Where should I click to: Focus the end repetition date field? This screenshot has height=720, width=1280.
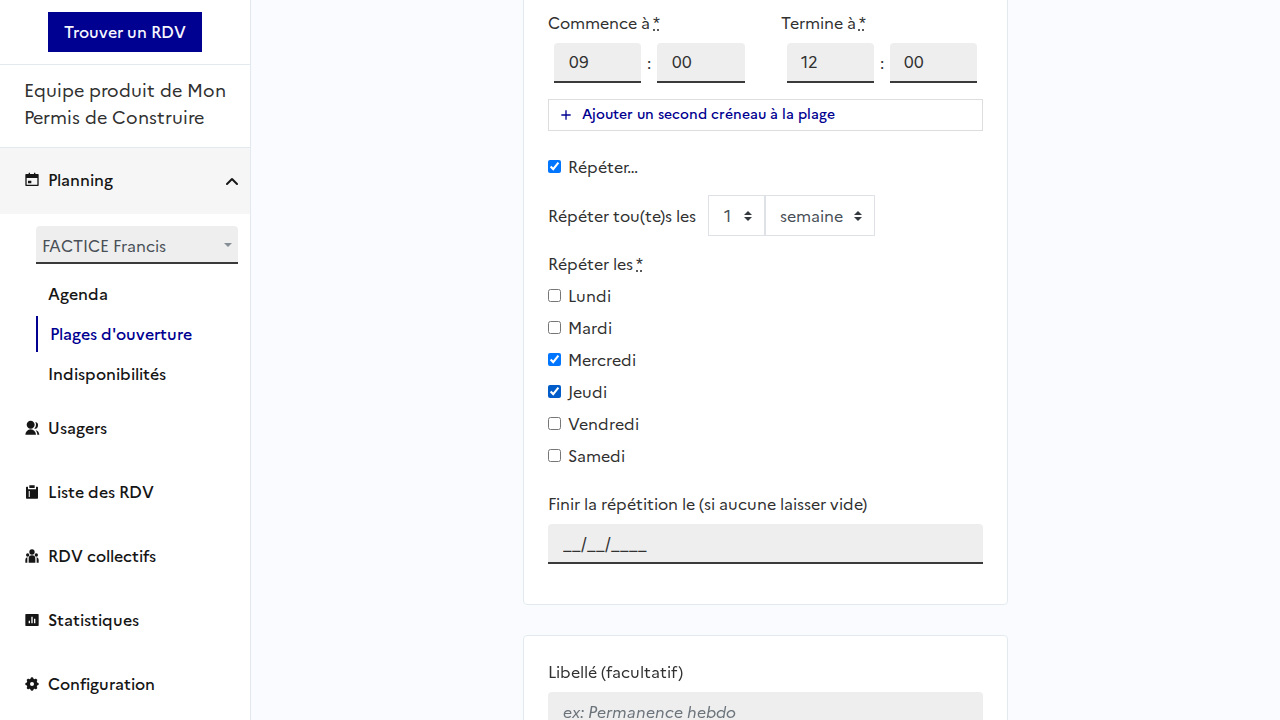point(765,544)
